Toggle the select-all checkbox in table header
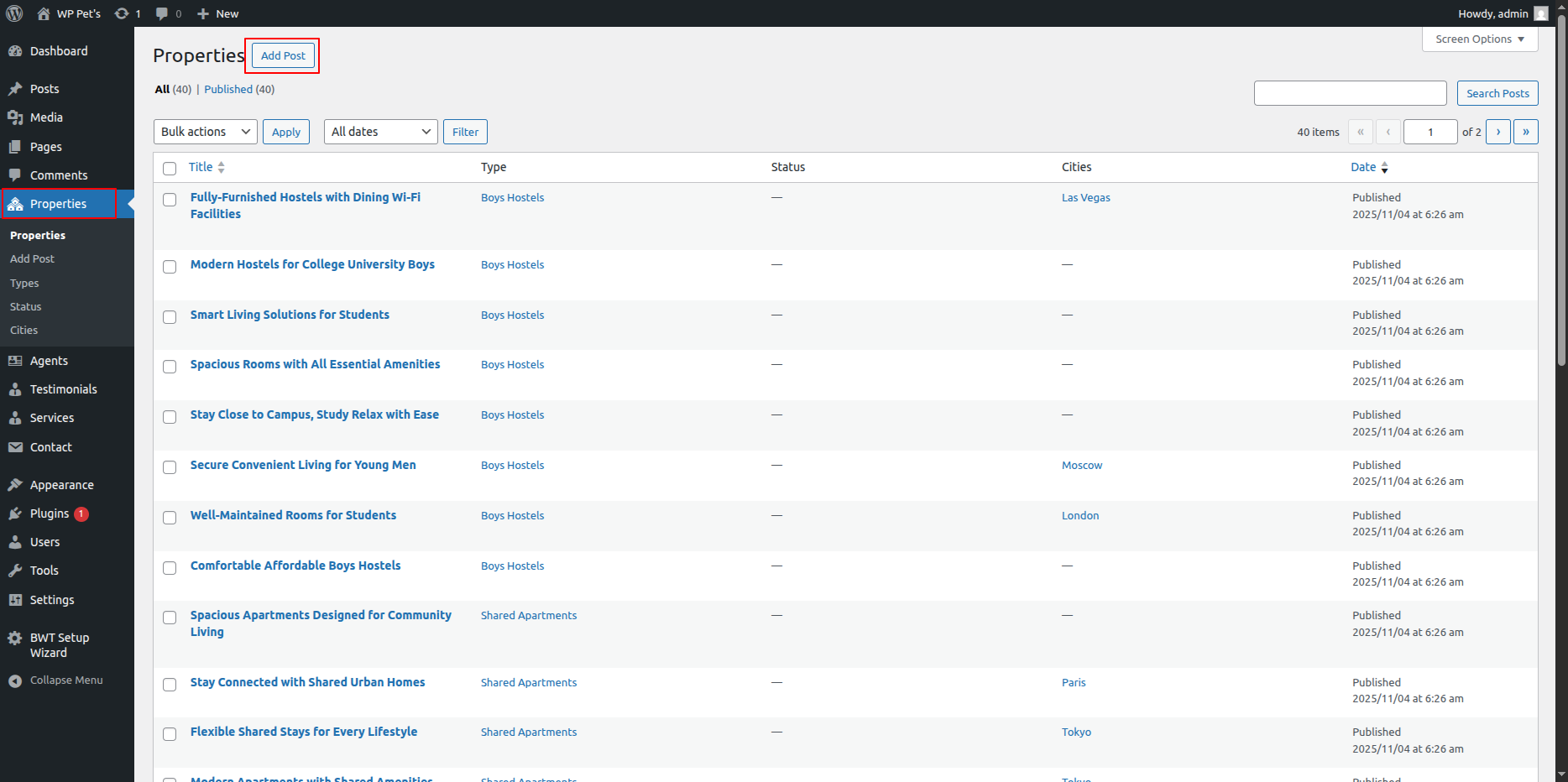This screenshot has height=782, width=1568. tap(170, 168)
